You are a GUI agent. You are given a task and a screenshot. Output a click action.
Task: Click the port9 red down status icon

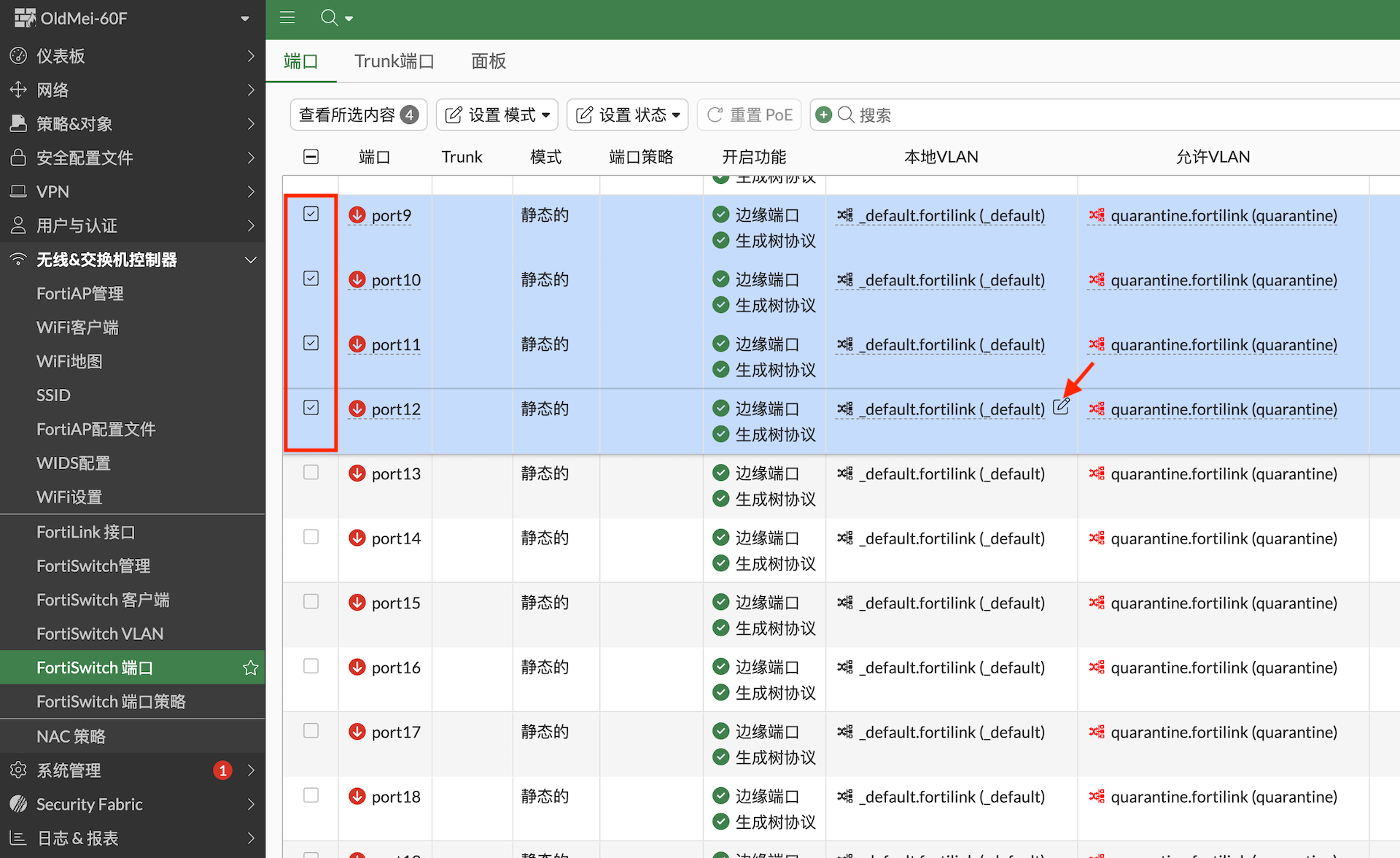click(357, 214)
